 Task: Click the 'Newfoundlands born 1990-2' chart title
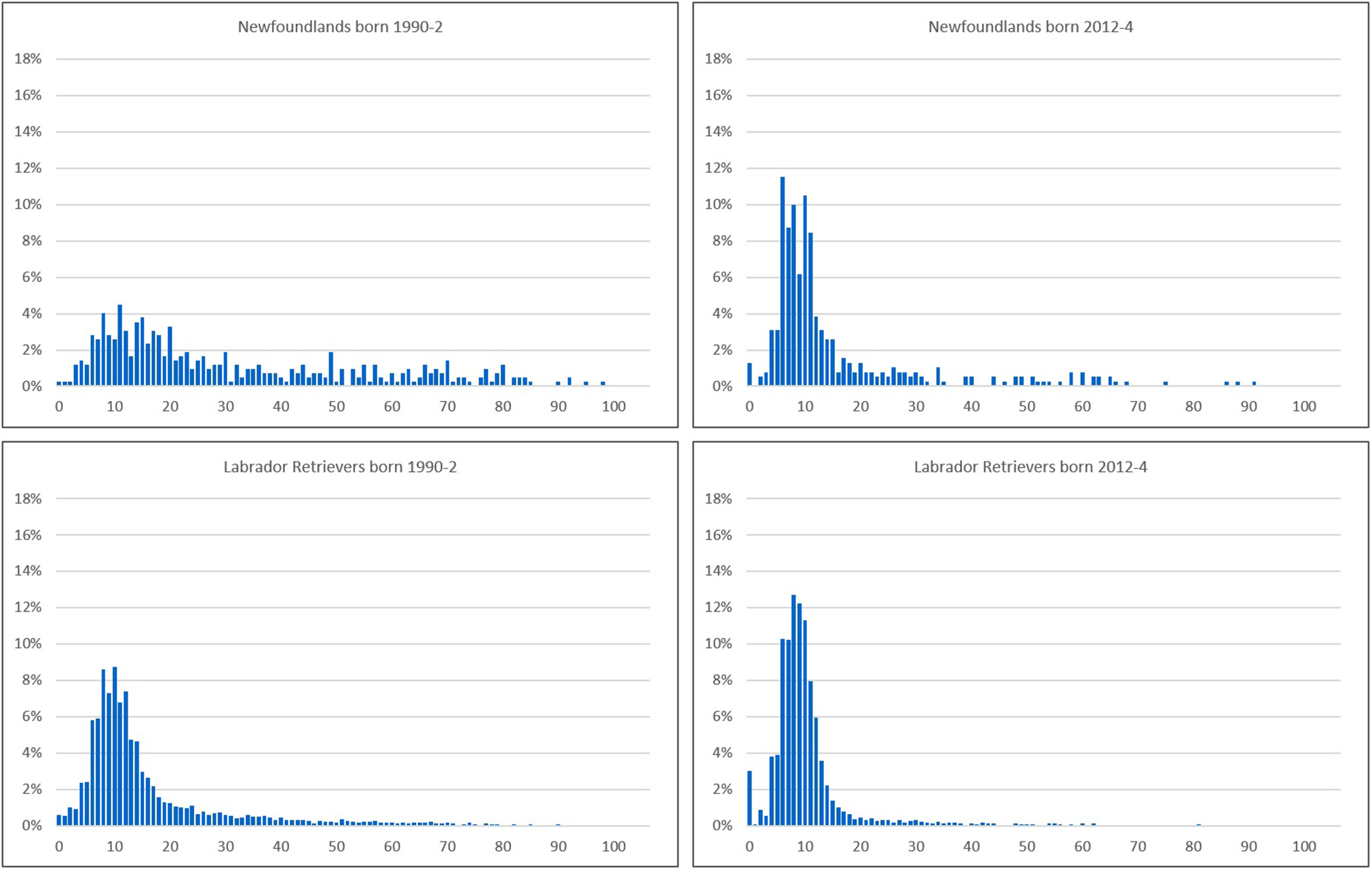point(340,27)
